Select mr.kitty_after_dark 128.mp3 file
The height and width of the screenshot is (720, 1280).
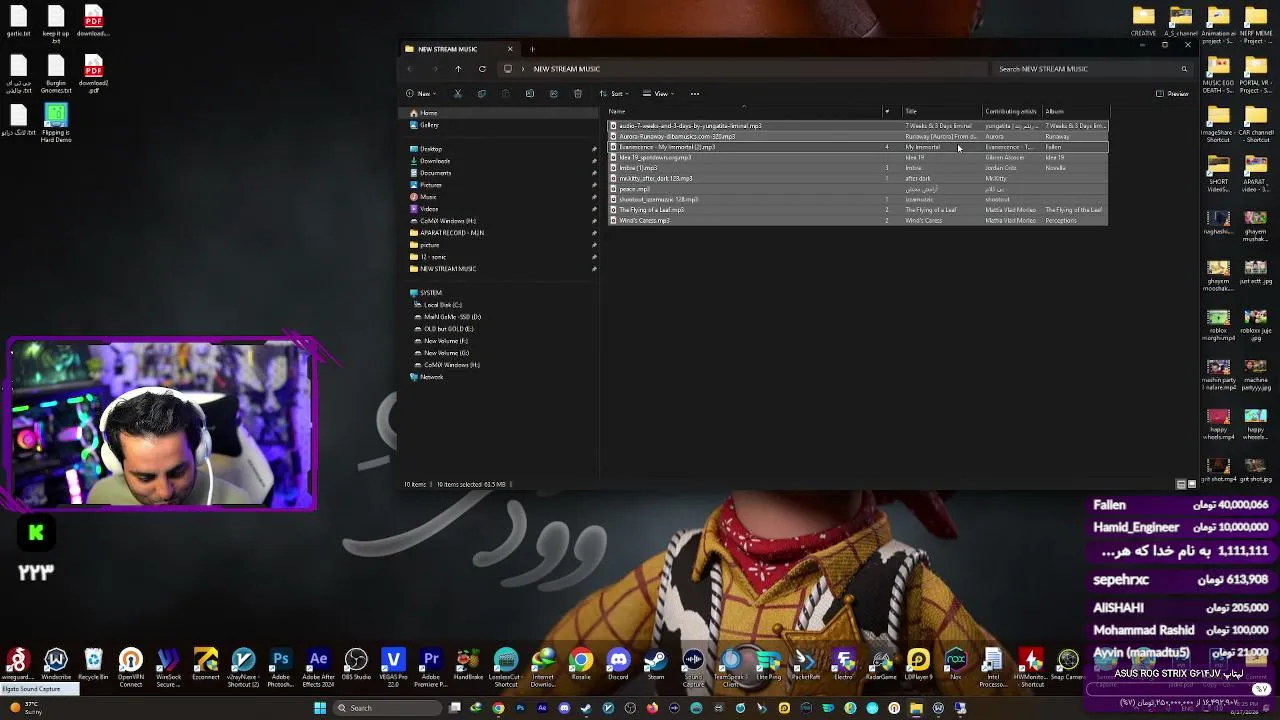[x=858, y=179]
